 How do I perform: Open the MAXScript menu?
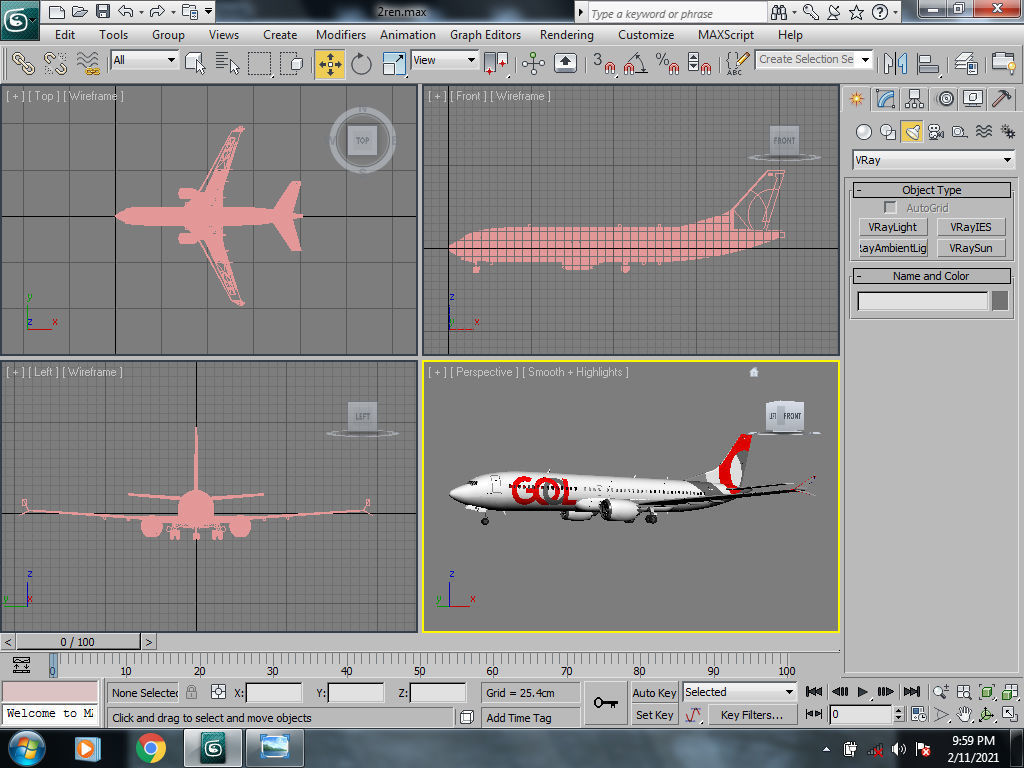tap(726, 35)
